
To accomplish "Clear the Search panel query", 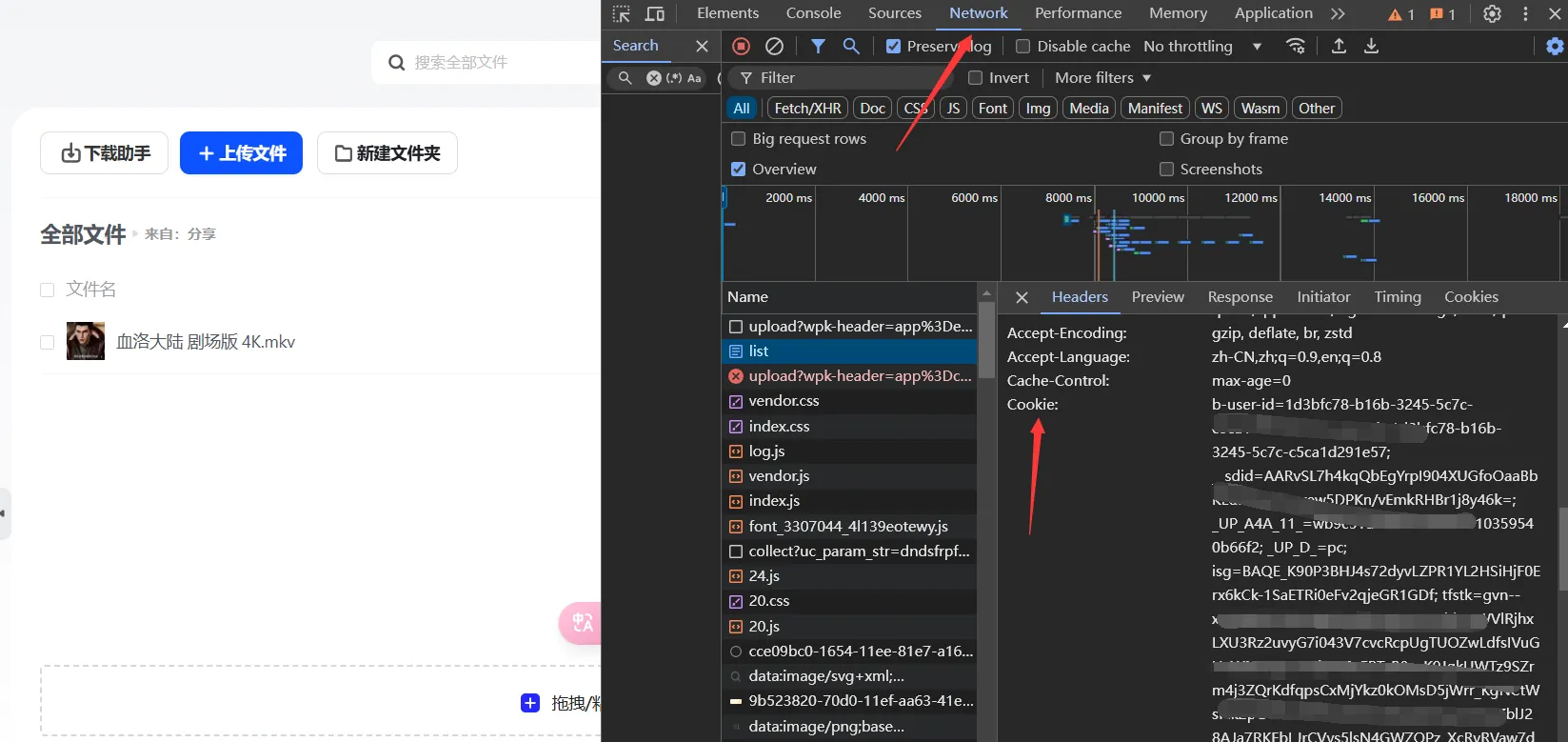I will [653, 78].
